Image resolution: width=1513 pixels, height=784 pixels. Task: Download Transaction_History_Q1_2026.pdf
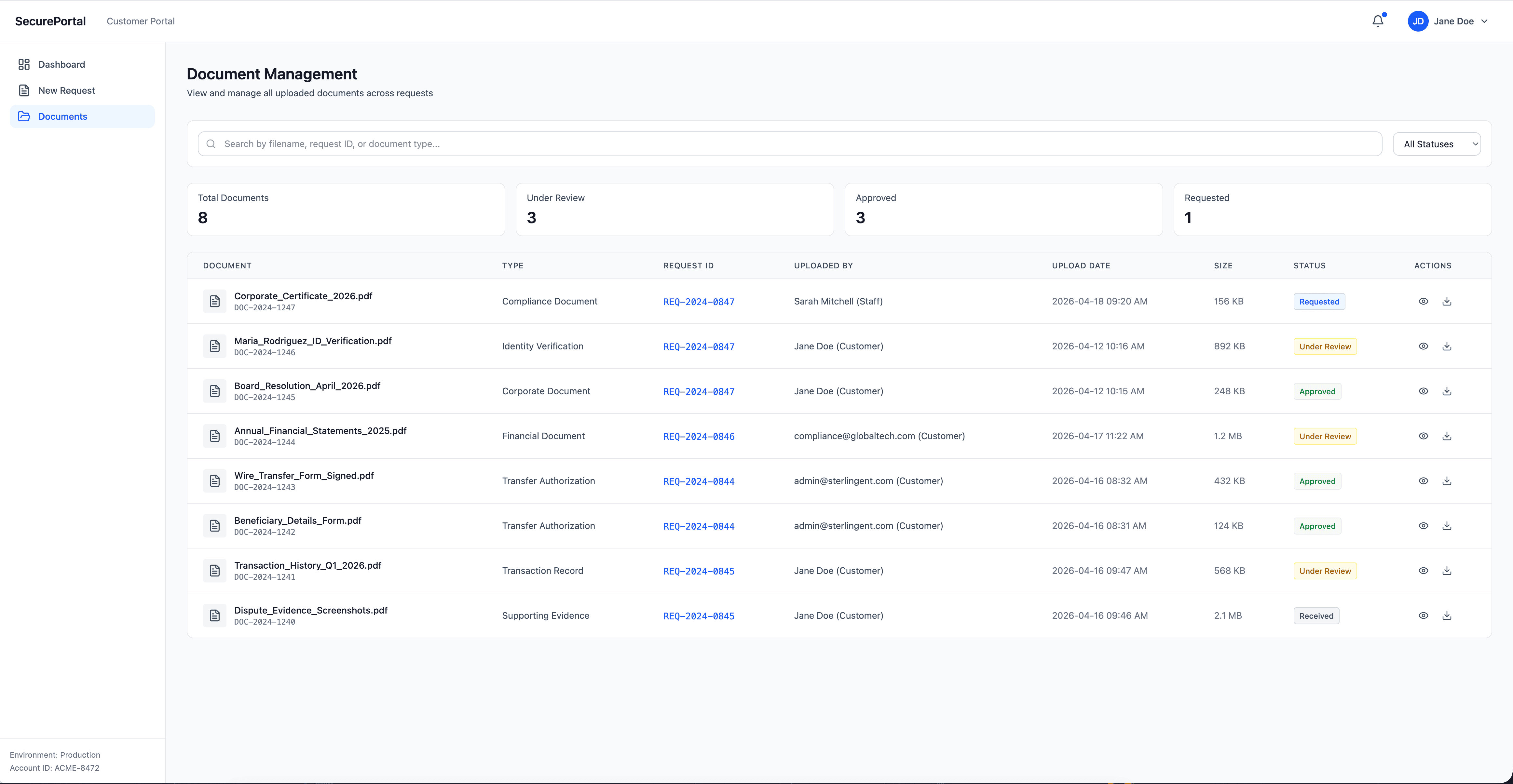[1447, 571]
